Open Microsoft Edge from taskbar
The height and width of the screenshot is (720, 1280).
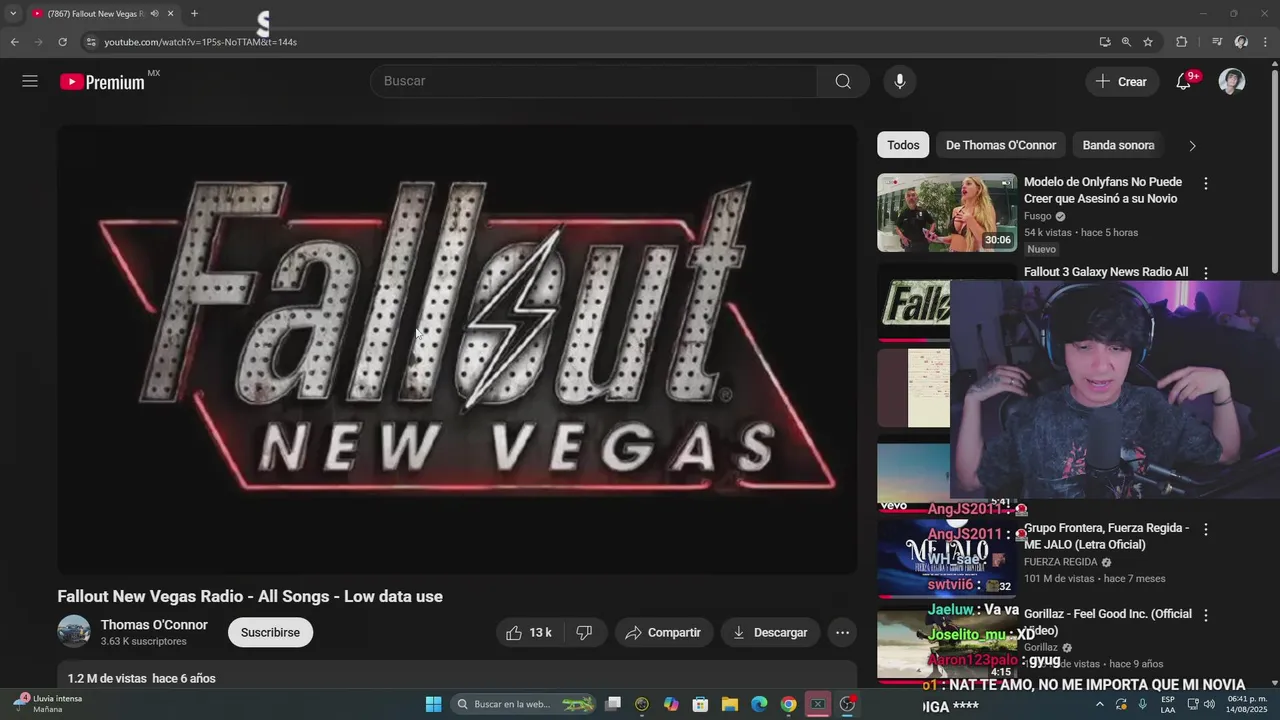coord(759,704)
